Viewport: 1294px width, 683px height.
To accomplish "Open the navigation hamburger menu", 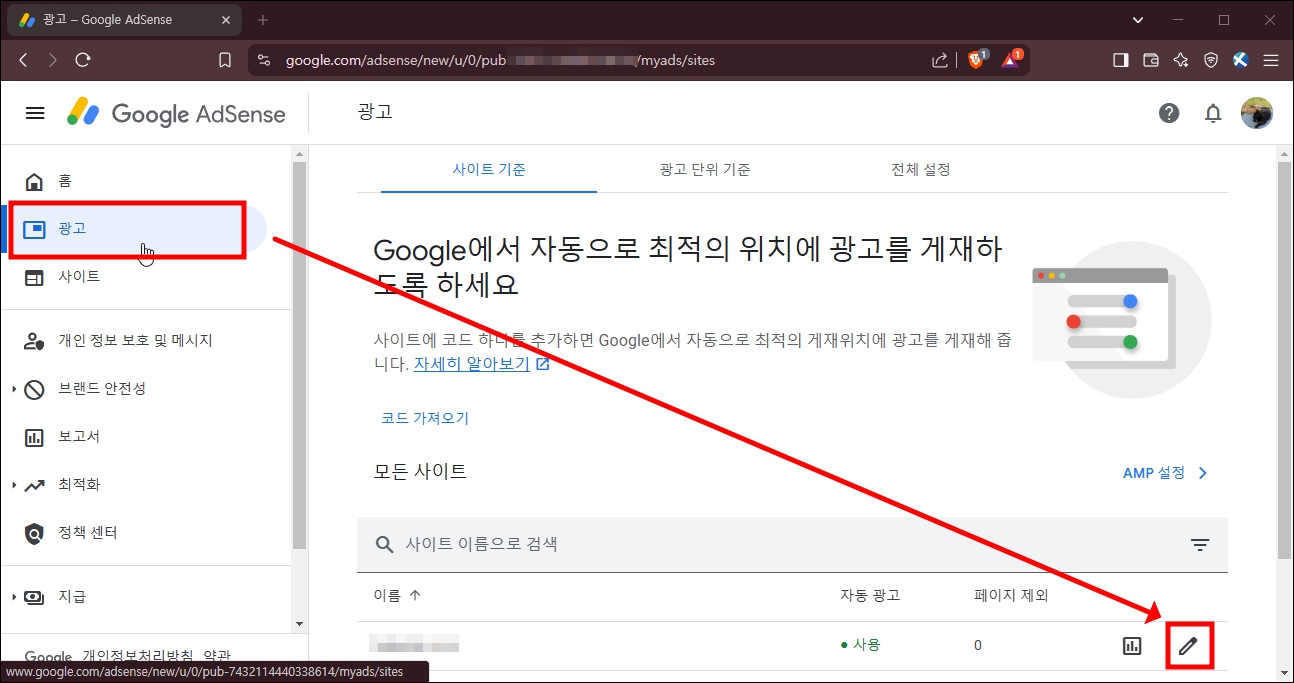I will tap(34, 113).
